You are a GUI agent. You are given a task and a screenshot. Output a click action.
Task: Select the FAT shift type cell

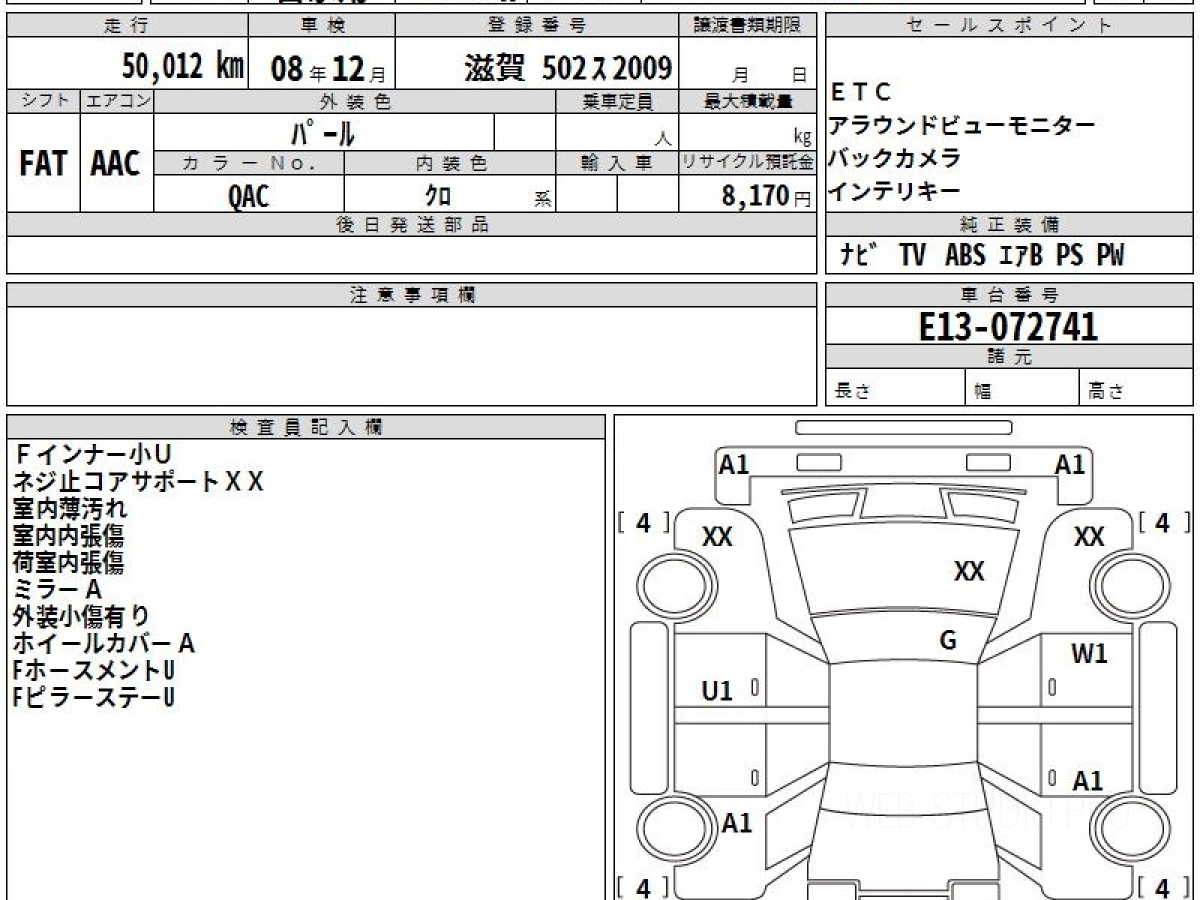click(43, 164)
